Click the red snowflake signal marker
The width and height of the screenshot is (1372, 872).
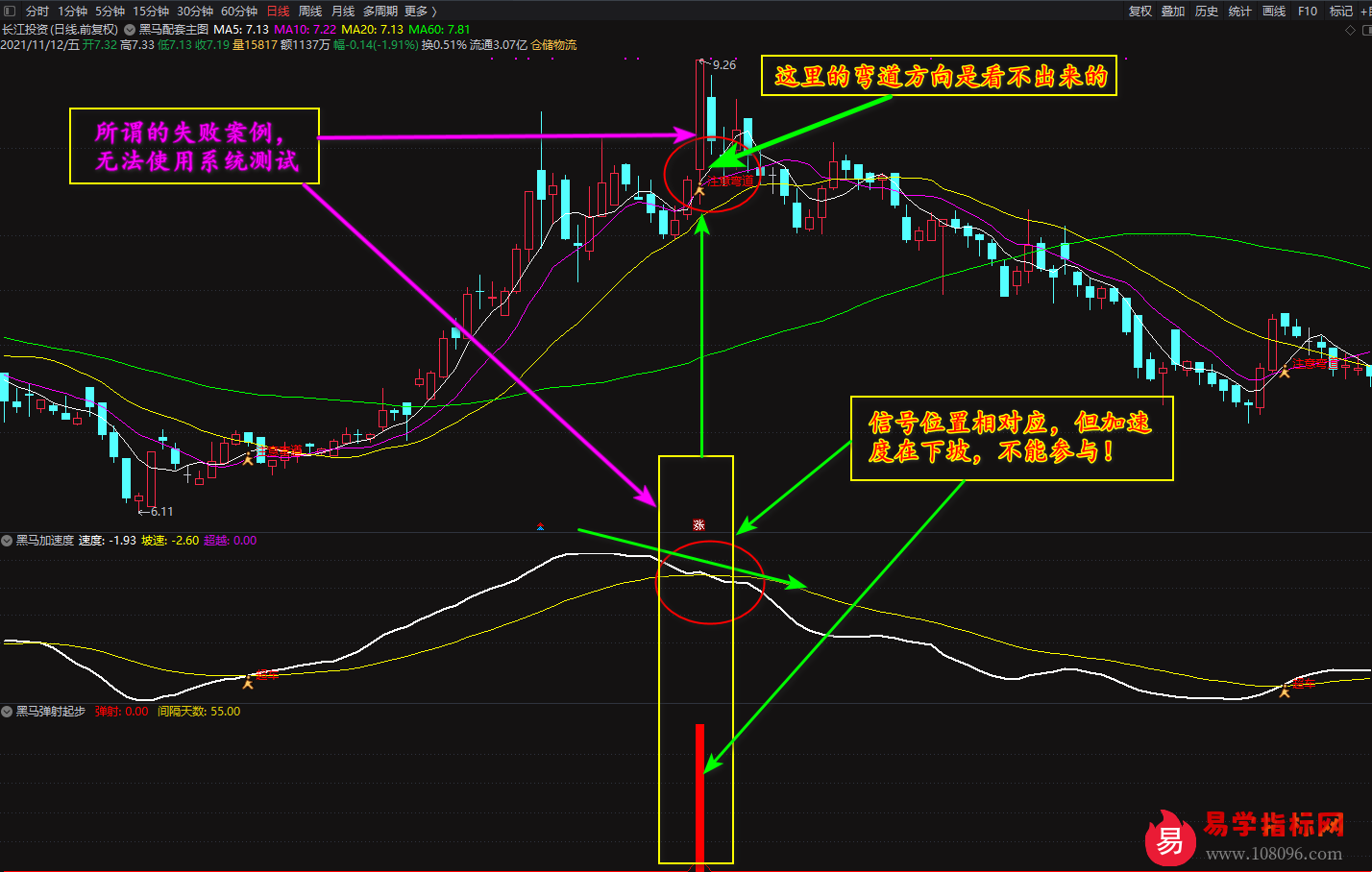[x=698, y=524]
